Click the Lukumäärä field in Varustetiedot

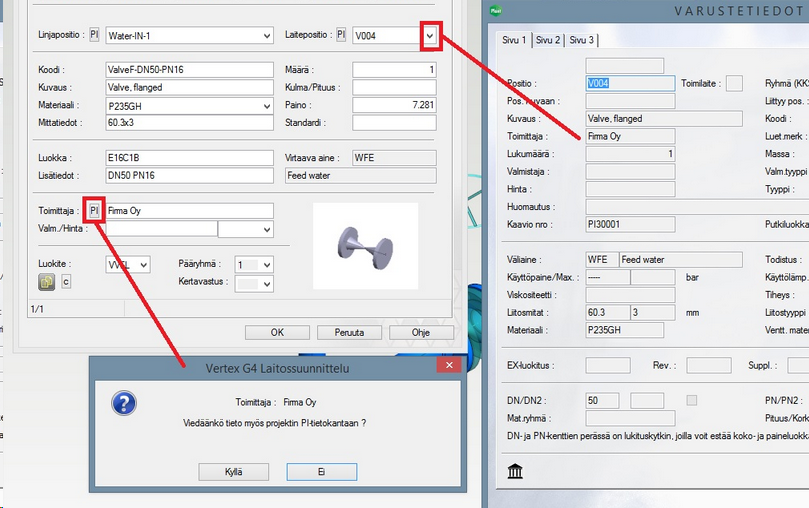pyautogui.click(x=630, y=154)
